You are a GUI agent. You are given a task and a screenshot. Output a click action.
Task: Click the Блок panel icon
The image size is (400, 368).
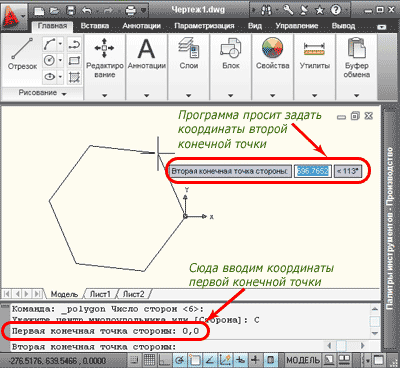pyautogui.click(x=231, y=48)
